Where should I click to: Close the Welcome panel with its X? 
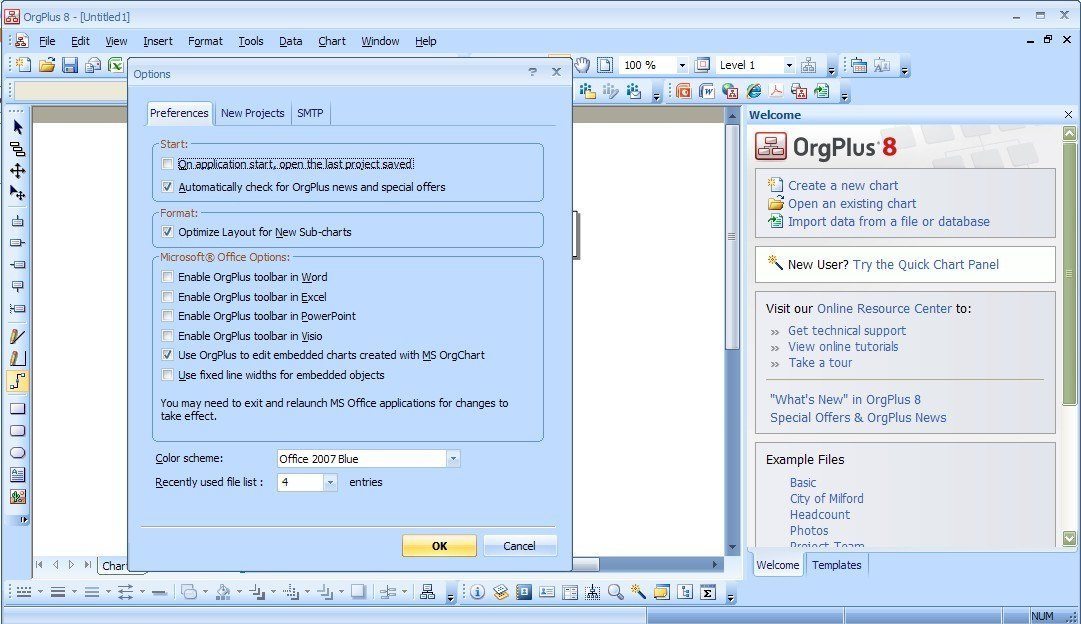pos(1068,114)
